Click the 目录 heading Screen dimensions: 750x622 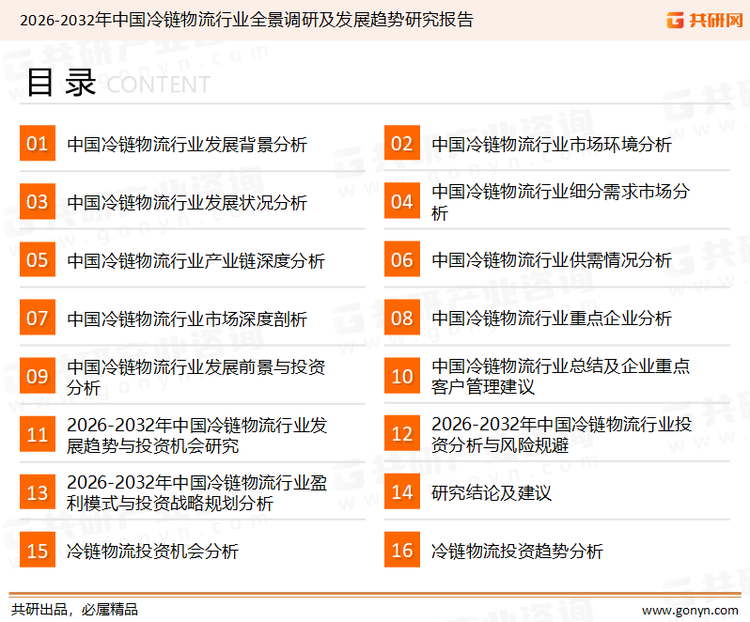point(61,83)
